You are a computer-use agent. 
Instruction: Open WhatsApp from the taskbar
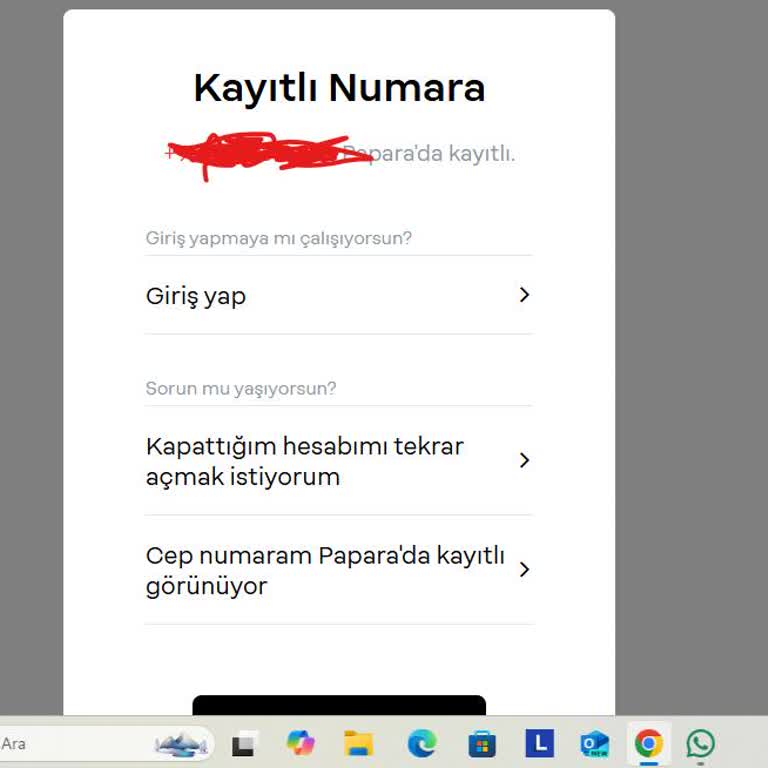coord(700,744)
